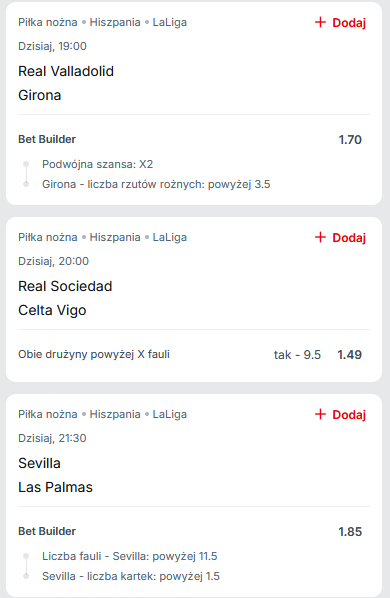
Task: Click the Sevilla liczba kartek powyżej 1.5 selection
Action: coord(131,576)
